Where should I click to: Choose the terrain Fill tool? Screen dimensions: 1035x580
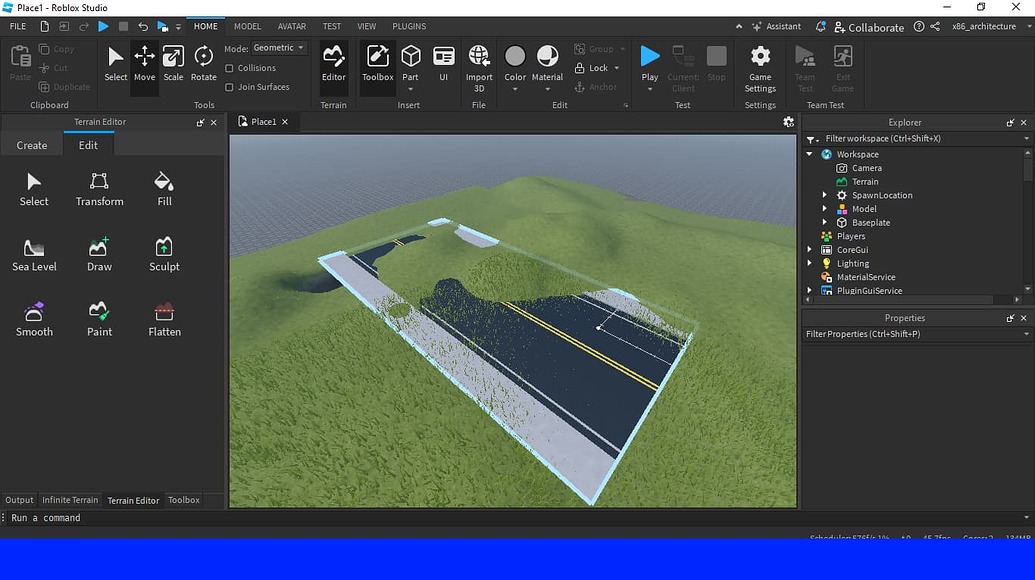click(x=164, y=189)
